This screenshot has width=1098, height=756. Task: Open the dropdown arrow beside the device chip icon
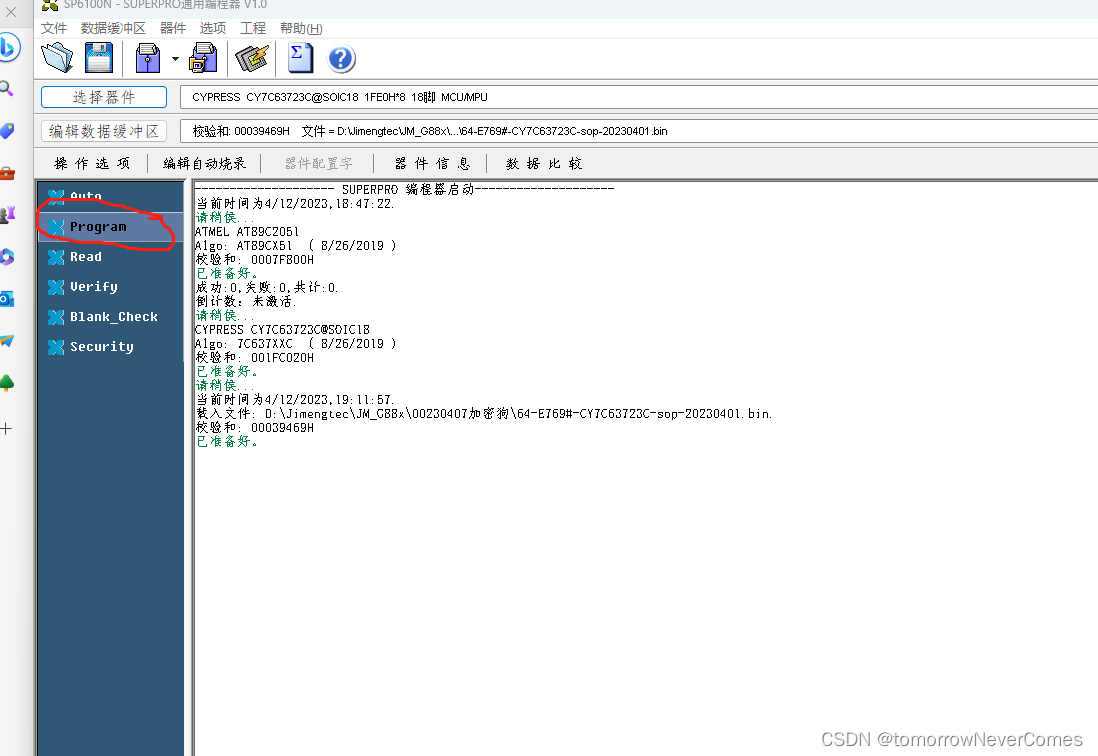point(175,59)
